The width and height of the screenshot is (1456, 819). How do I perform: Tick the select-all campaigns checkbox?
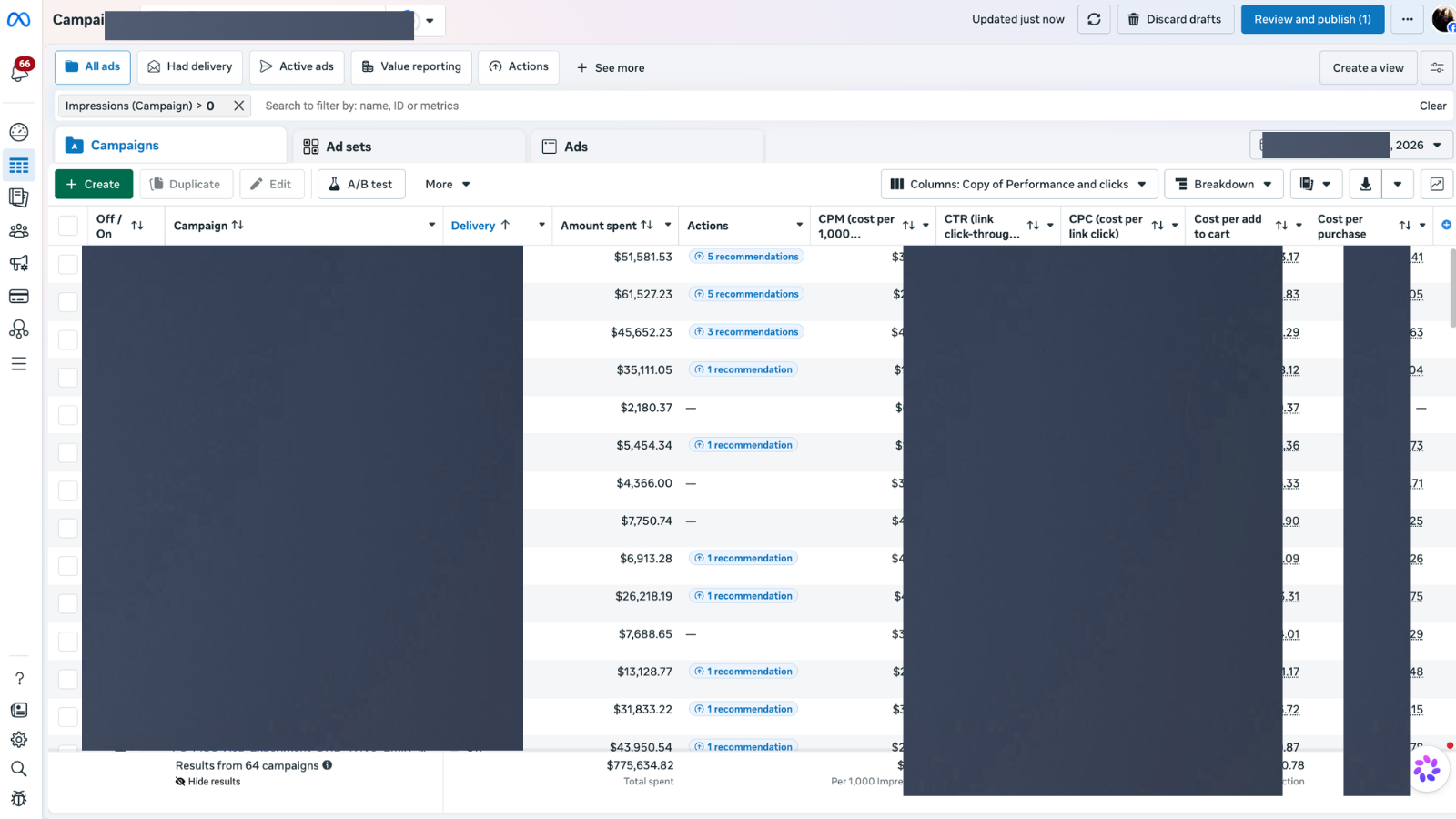point(68,226)
